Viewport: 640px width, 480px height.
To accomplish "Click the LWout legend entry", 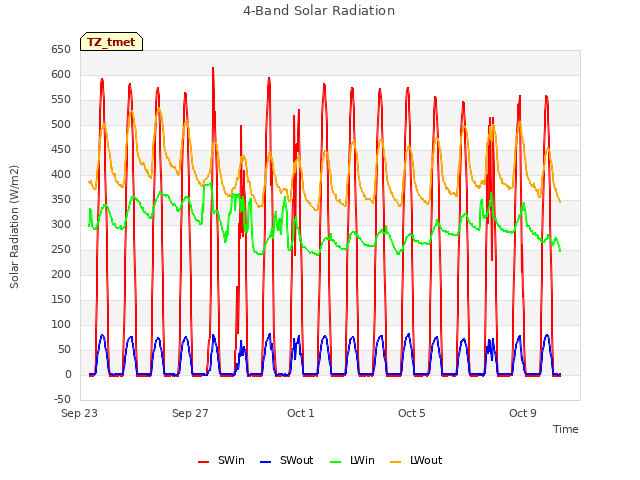I will click(x=416, y=460).
